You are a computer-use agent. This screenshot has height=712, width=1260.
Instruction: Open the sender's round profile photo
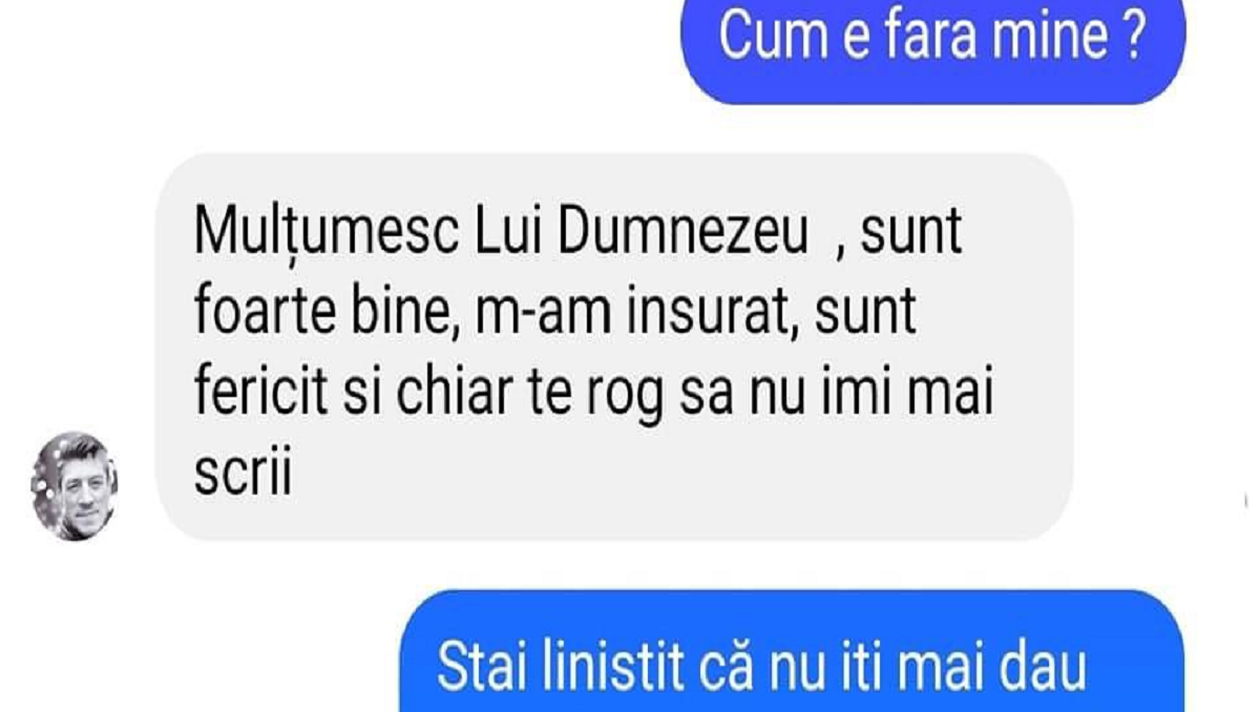coord(73,486)
